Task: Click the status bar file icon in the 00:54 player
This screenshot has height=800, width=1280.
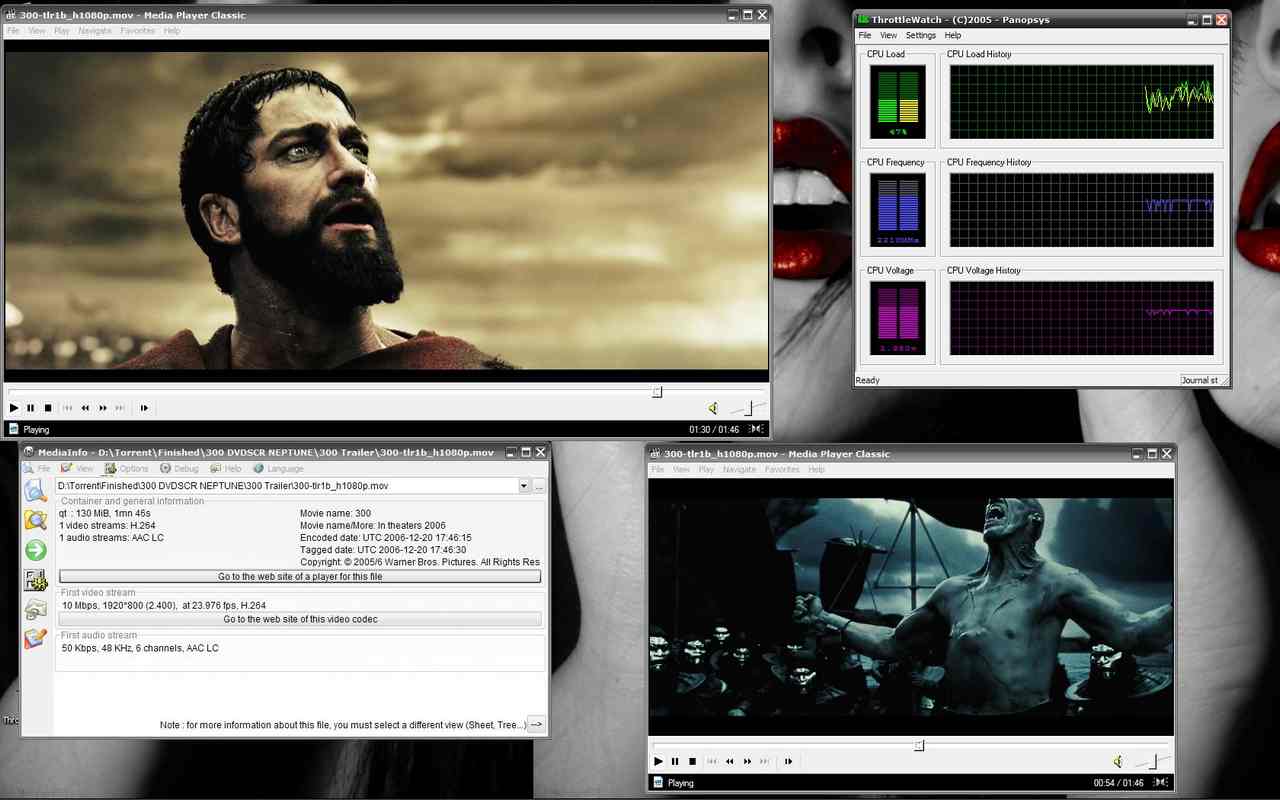Action: pyautogui.click(x=658, y=784)
